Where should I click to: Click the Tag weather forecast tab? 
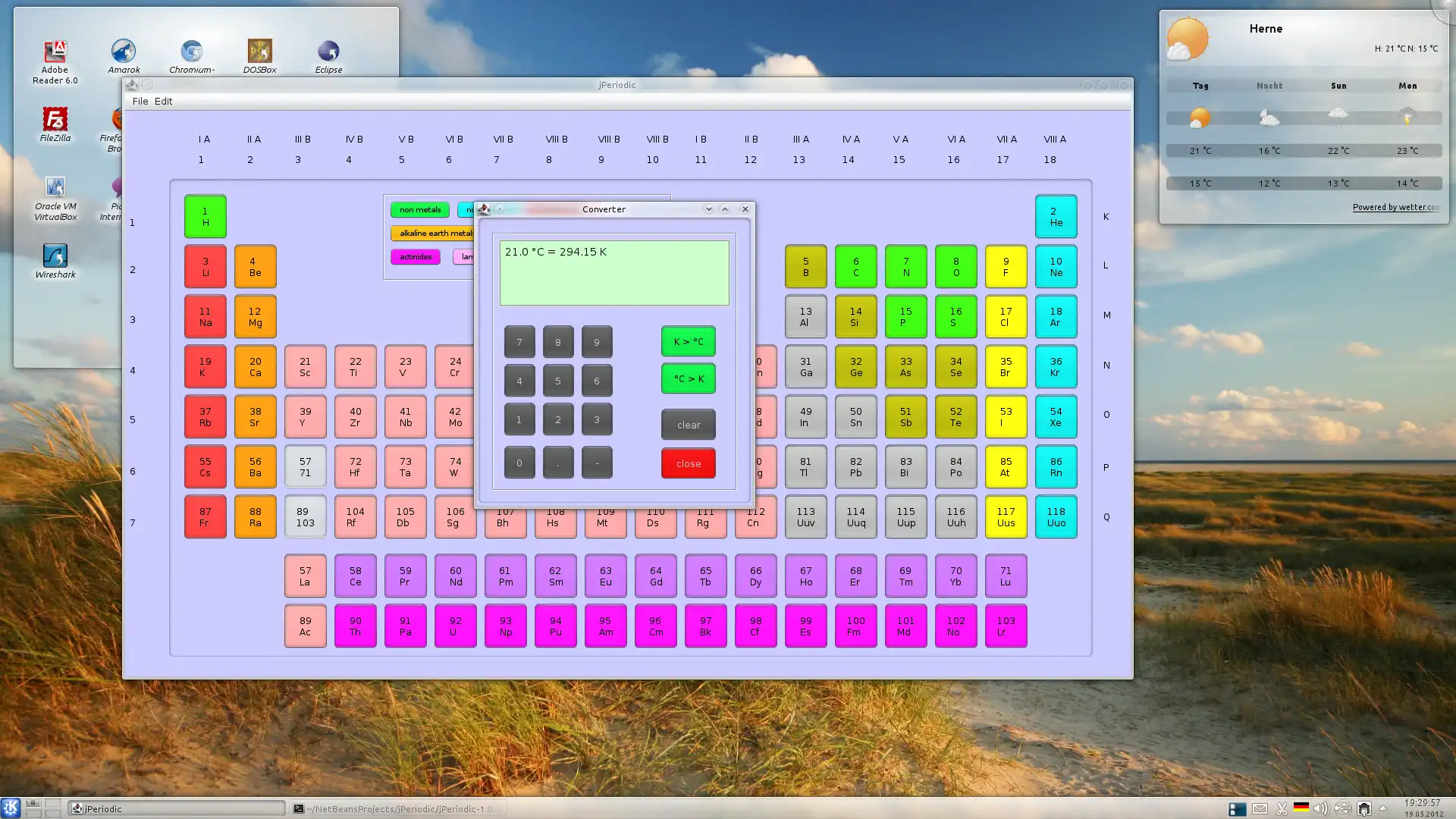pos(1200,85)
